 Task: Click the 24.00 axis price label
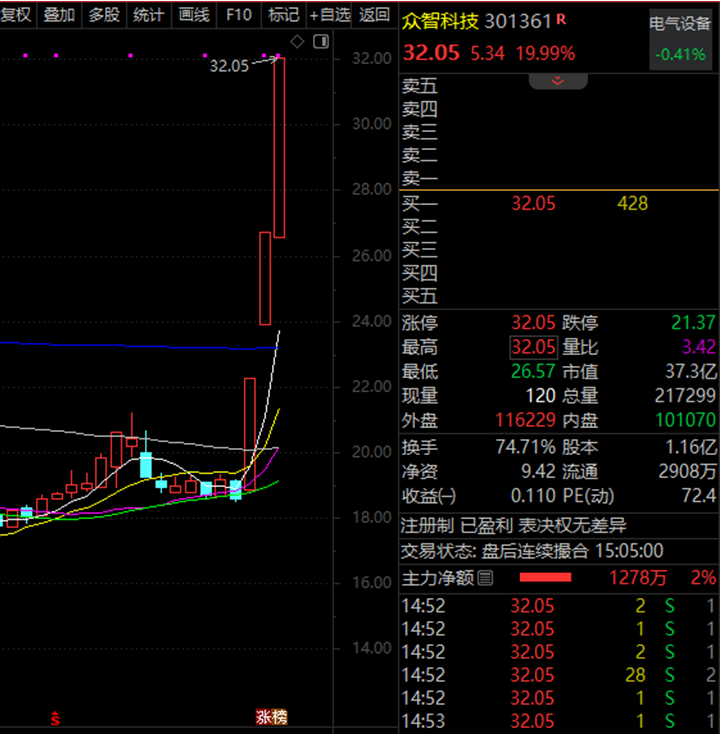point(372,322)
